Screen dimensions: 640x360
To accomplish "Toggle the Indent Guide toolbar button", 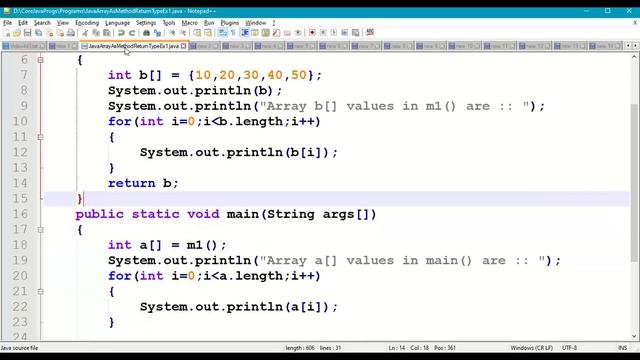I will coord(244,33).
